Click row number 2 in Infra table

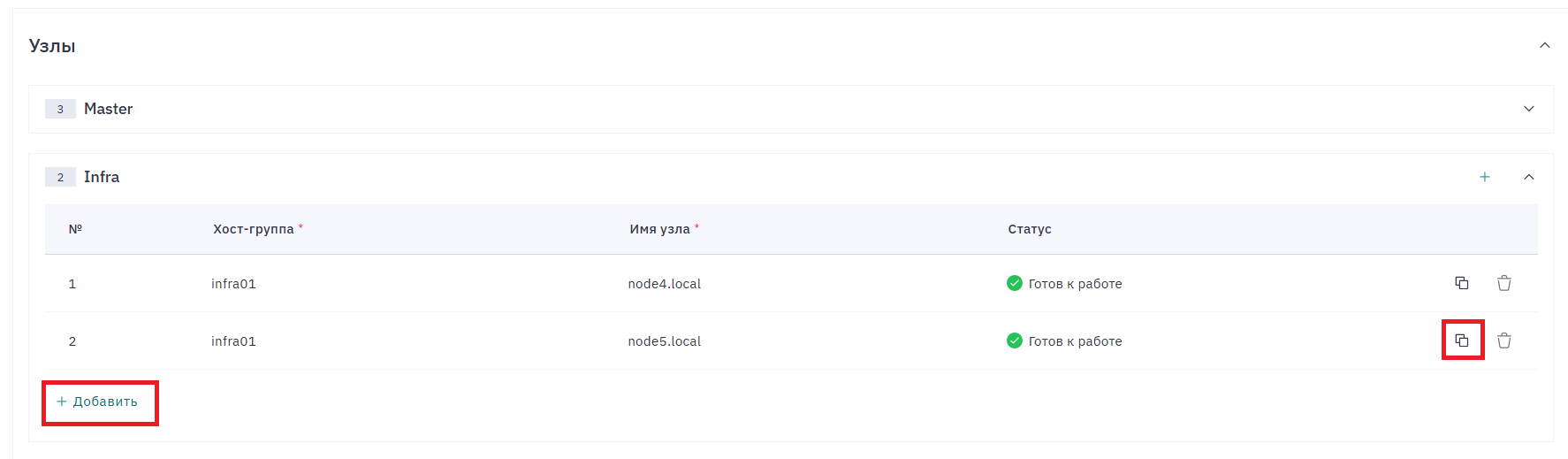pos(72,341)
